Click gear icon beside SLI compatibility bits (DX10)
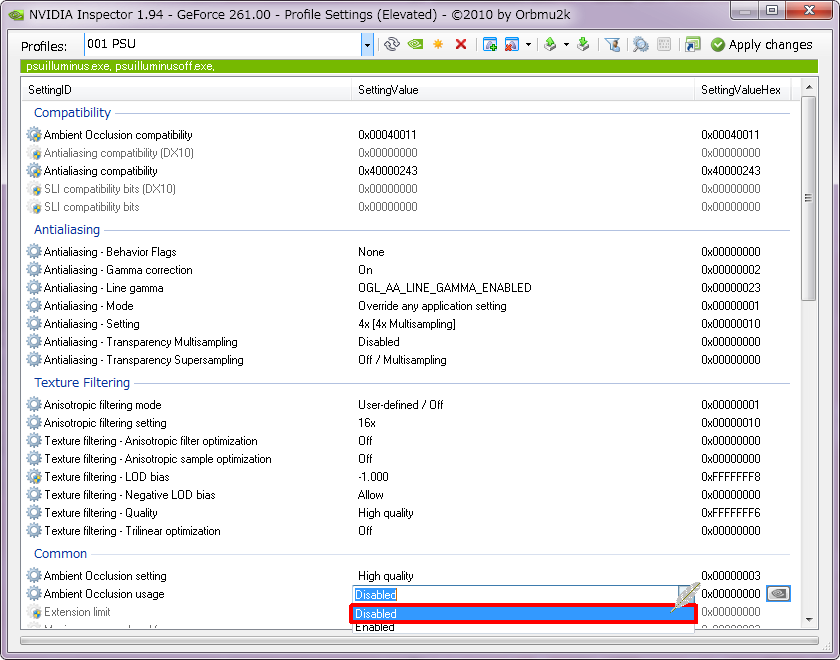 (34, 189)
